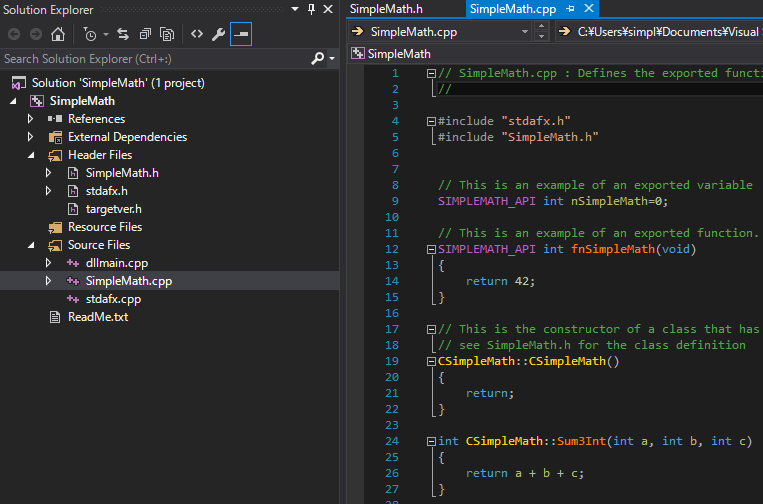Select dllmain.cpp file

click(117, 263)
